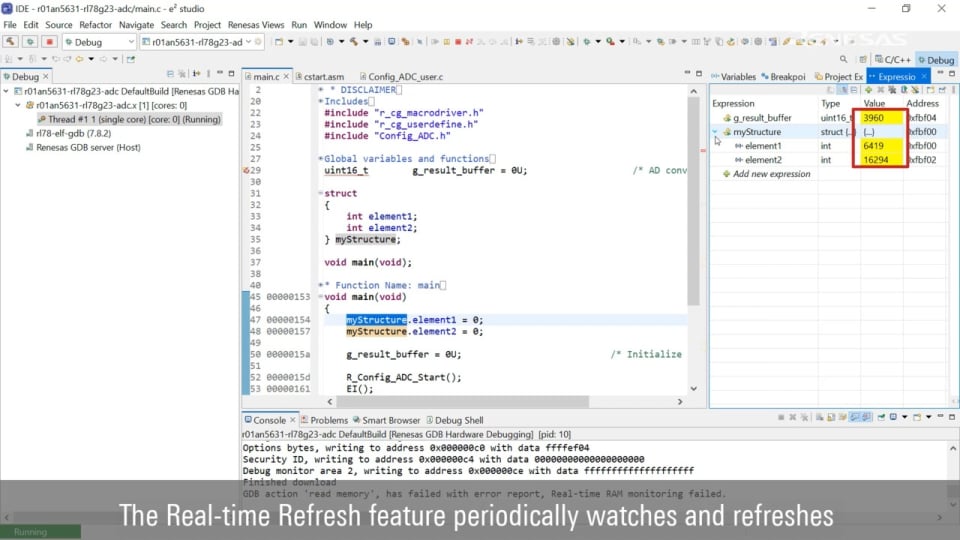Click the editor vertical scrollbar

click(693, 200)
